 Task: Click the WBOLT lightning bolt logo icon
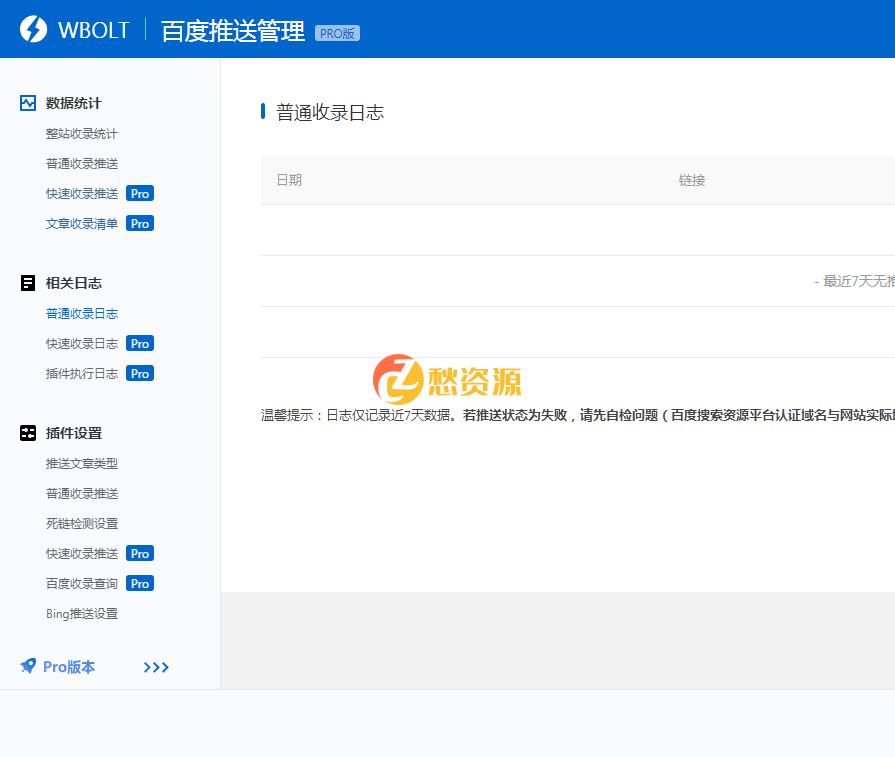[x=32, y=29]
